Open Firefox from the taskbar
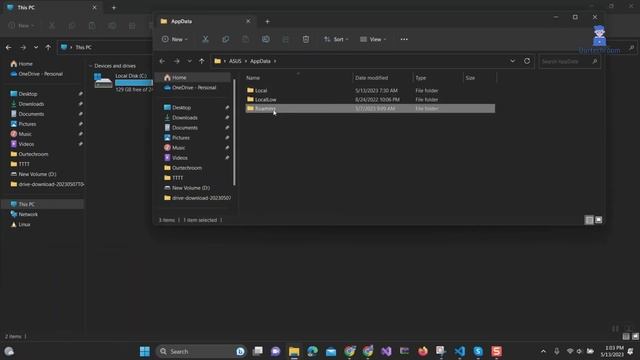 click(423, 351)
